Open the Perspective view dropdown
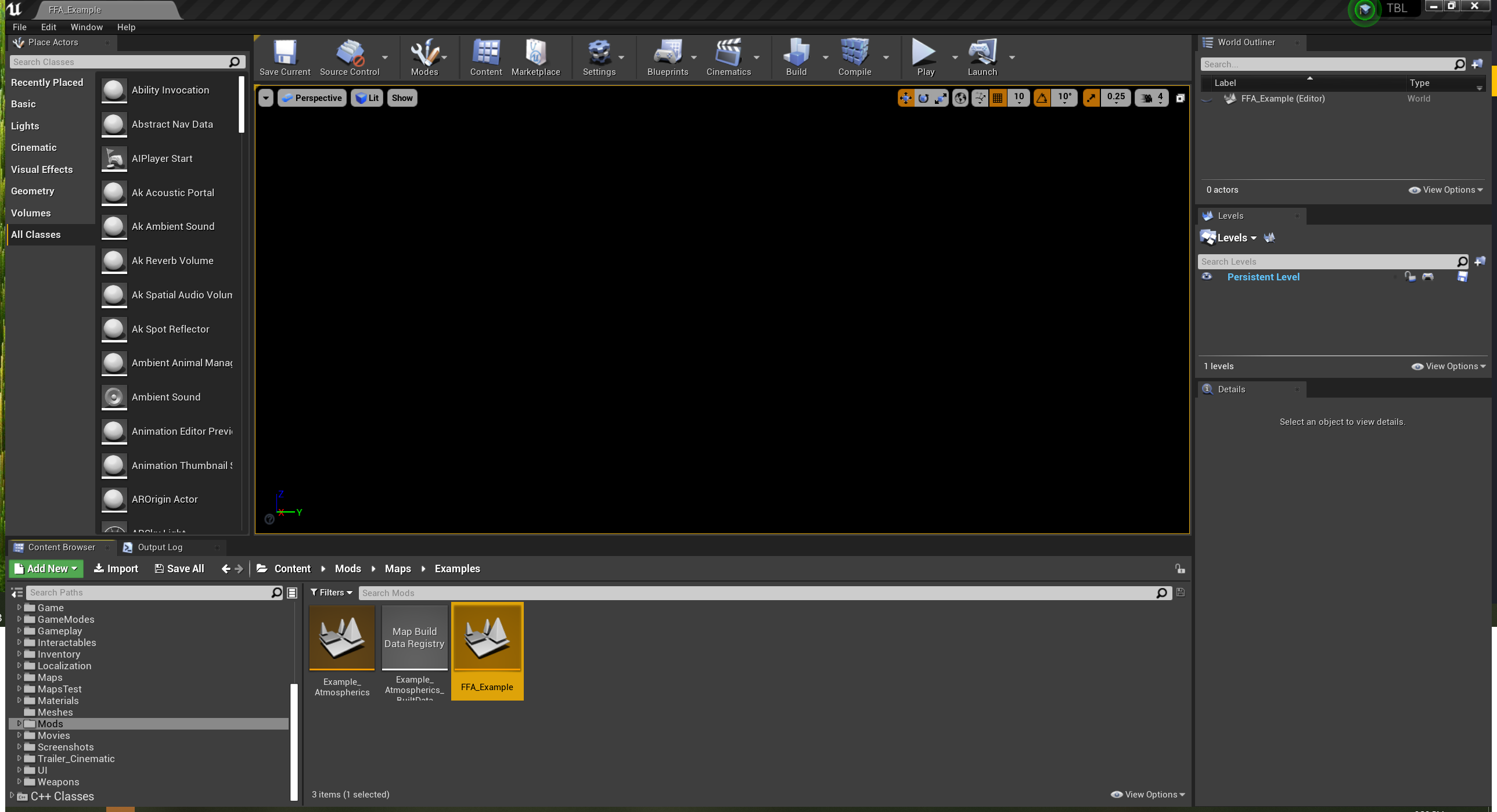Screen dimensions: 1497x812 [x=312, y=98]
